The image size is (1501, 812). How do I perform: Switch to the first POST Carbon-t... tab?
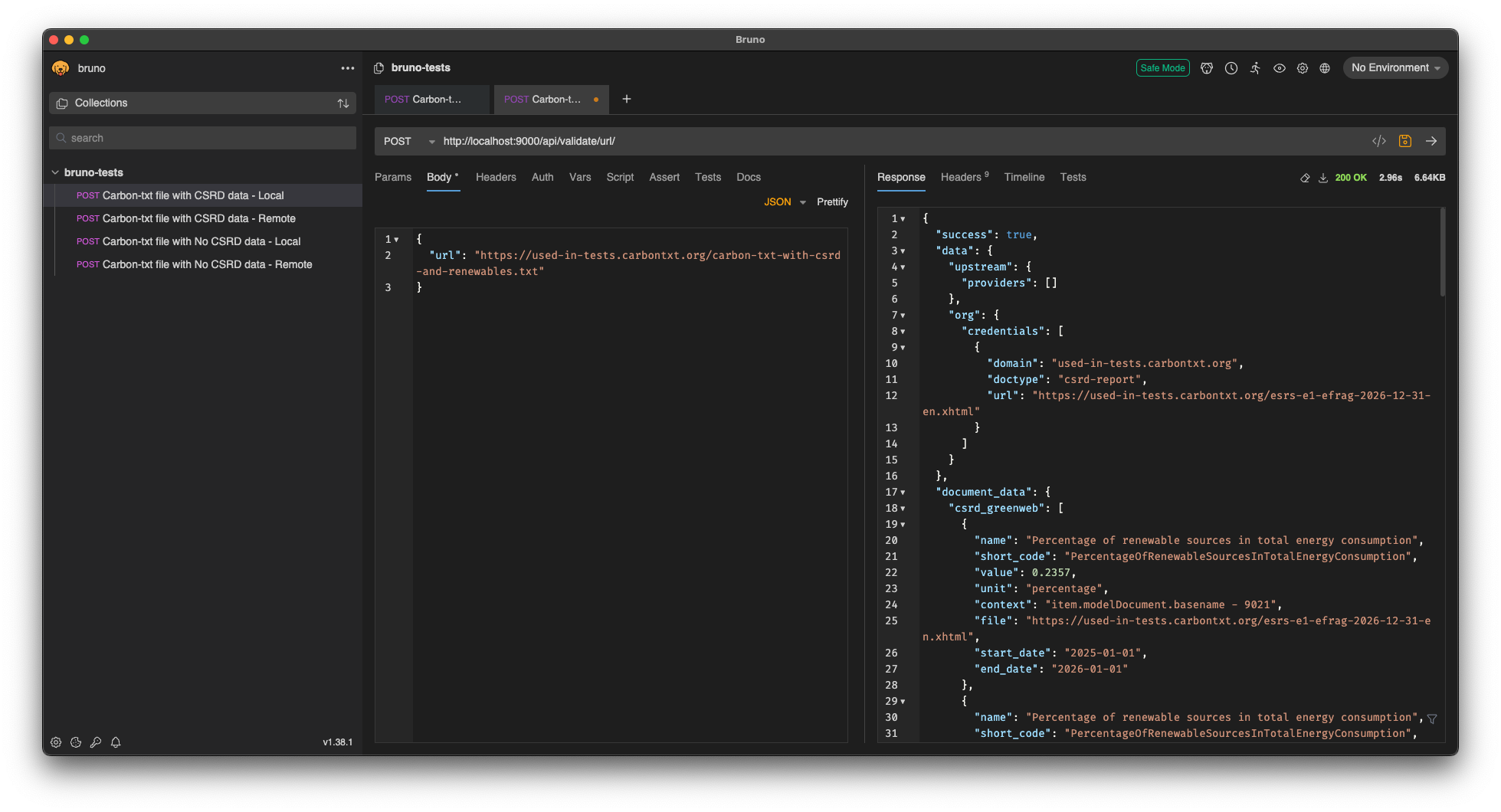431,100
